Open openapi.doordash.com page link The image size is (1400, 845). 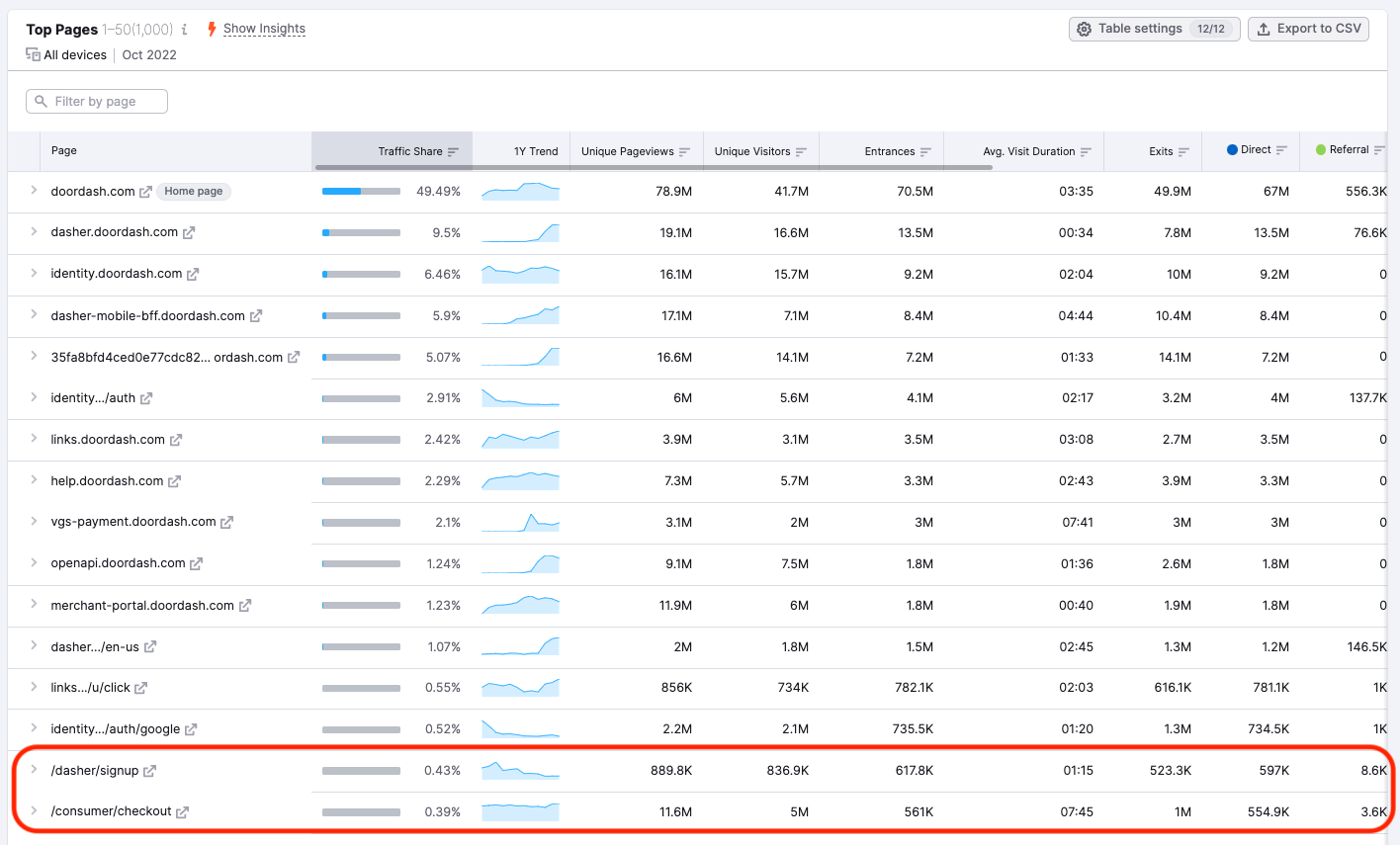(118, 562)
